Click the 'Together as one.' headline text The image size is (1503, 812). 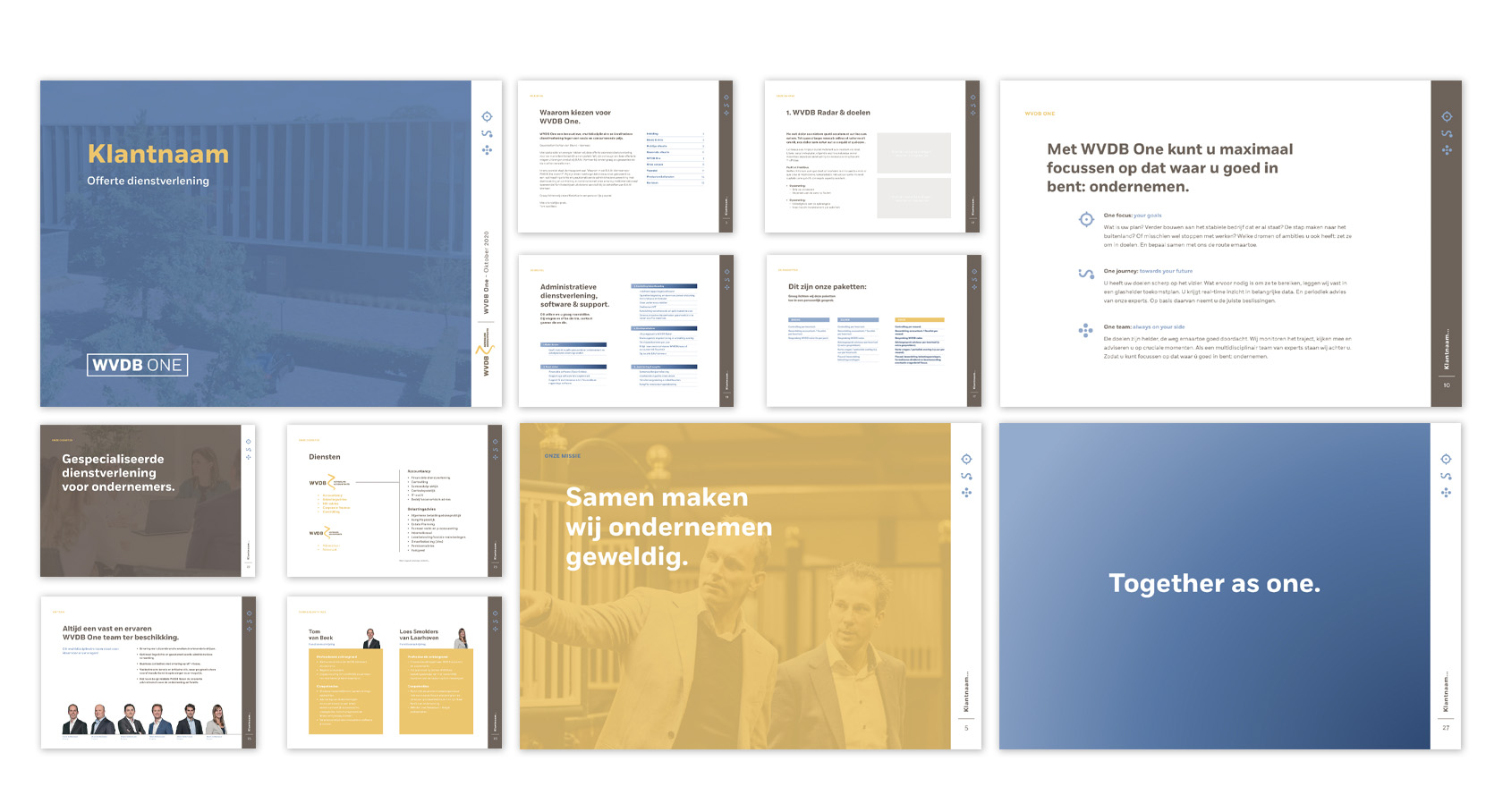coord(1214,584)
